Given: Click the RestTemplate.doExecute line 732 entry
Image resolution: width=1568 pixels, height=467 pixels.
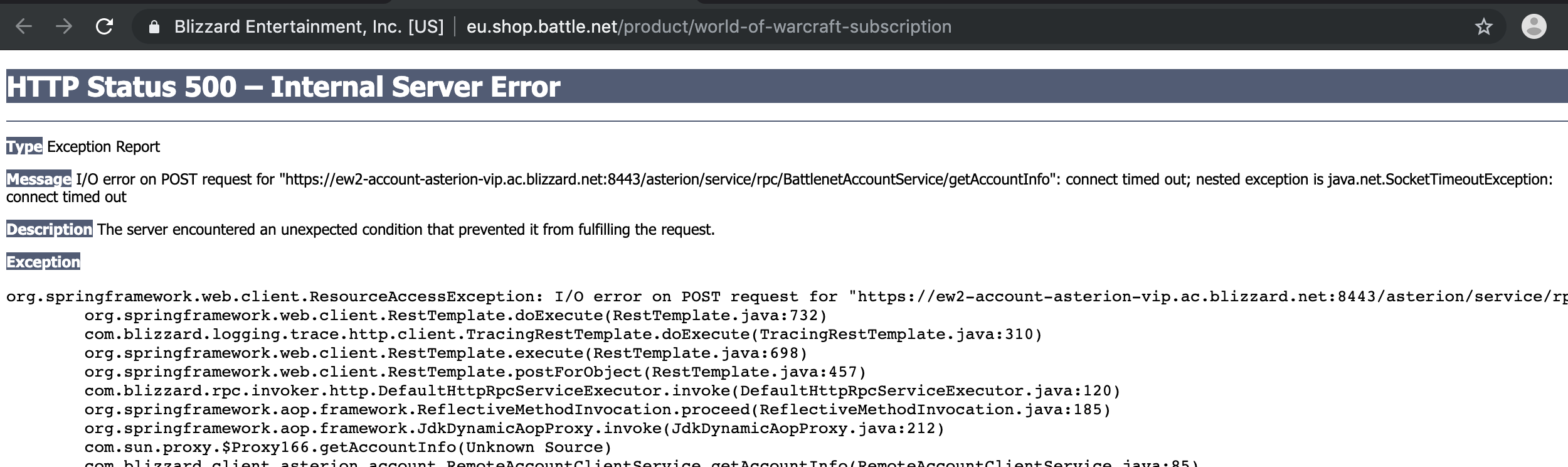Looking at the screenshot, I should (x=456, y=315).
